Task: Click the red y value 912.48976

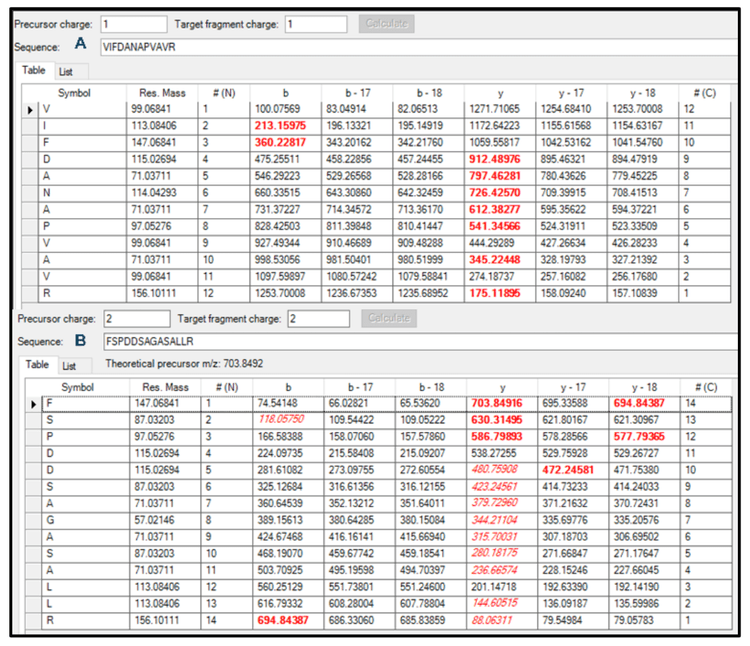Action: [495, 159]
